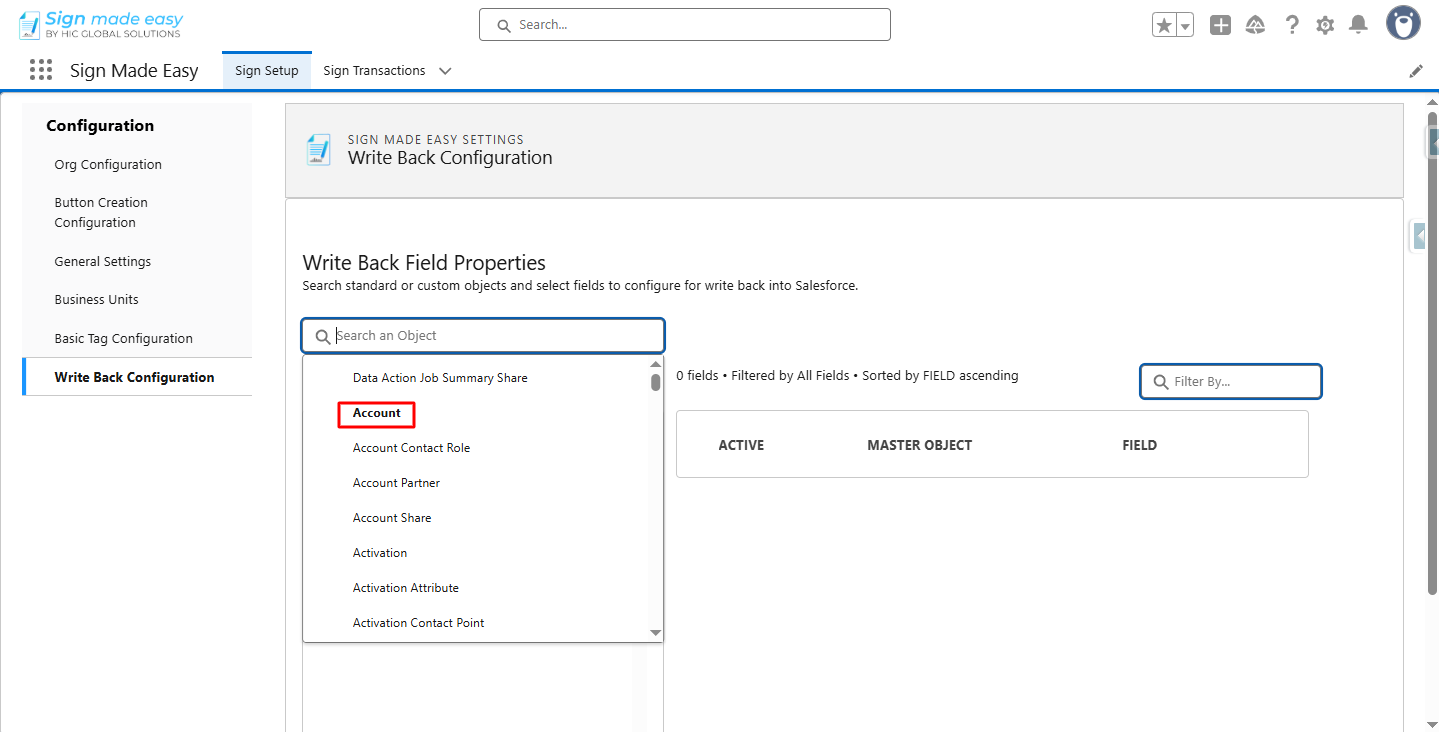Choose Account Contact Role option
This screenshot has height=732, width=1439.
[411, 448]
